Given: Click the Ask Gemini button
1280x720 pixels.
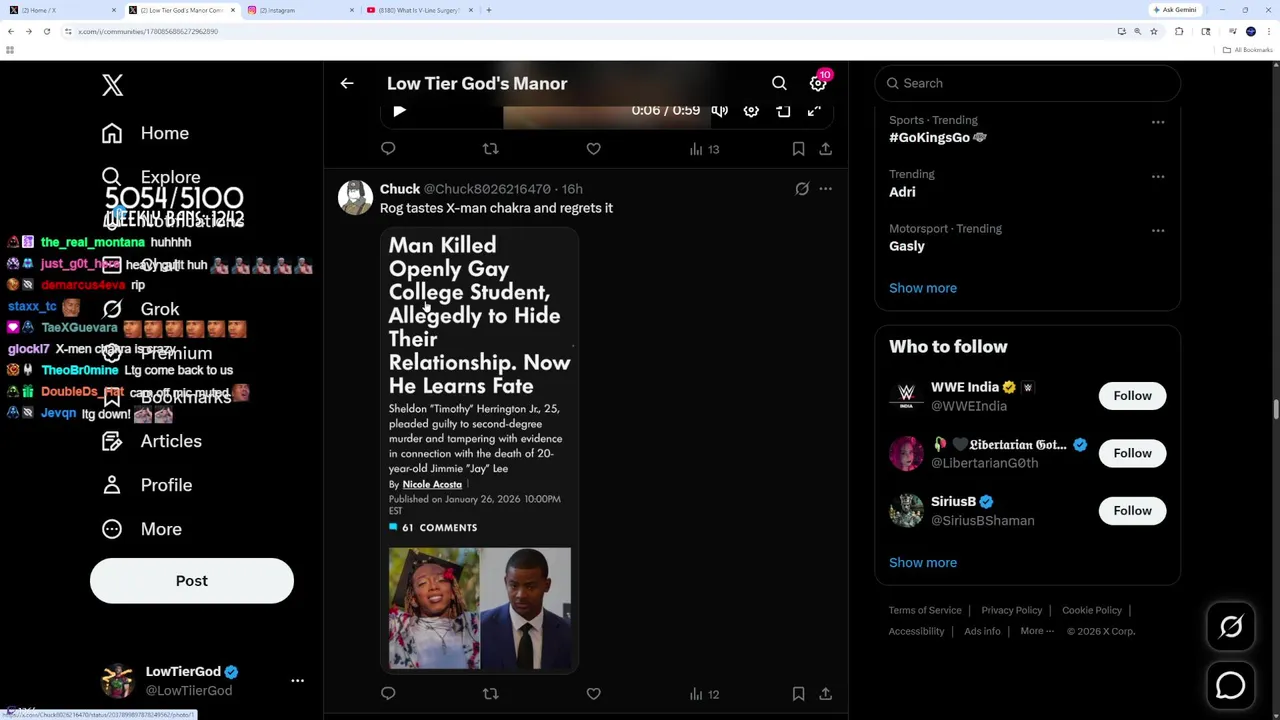Looking at the screenshot, I should tap(1175, 10).
